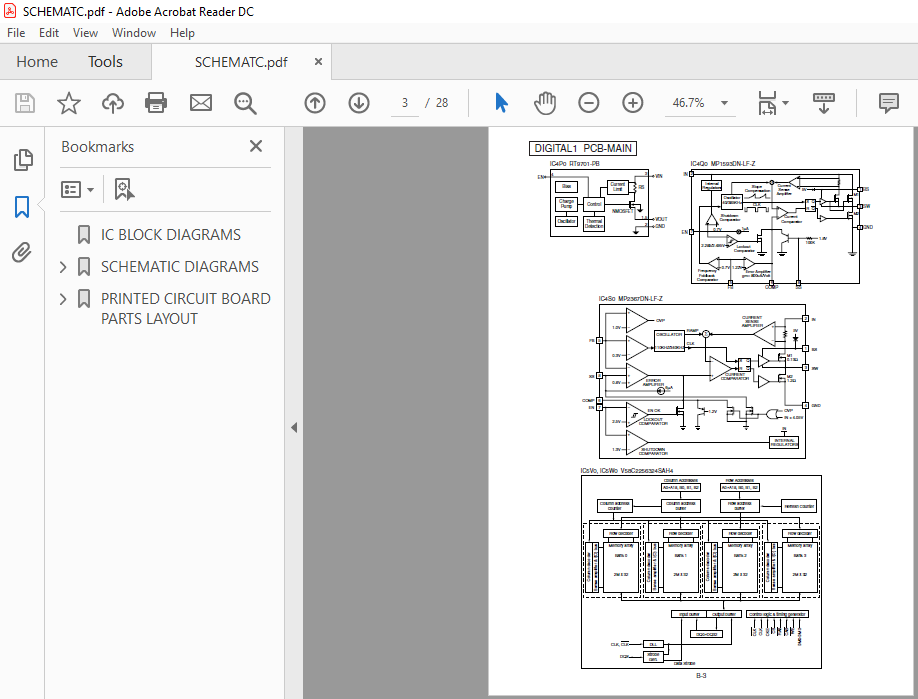The image size is (918, 699).
Task: Open bookmark options list dropdown
Action: pyautogui.click(x=77, y=190)
